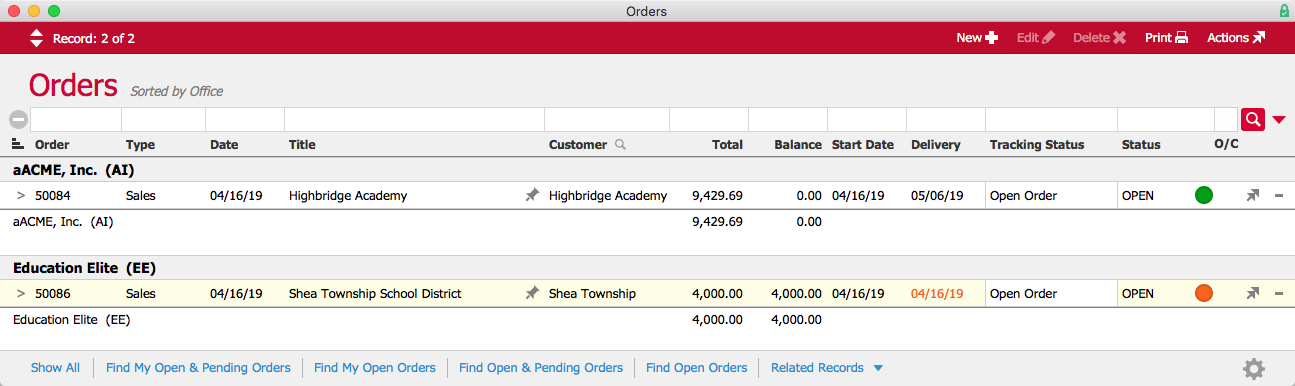Click the gray clear-filter minus icon
Image resolution: width=1295 pixels, height=386 pixels.
coord(17,119)
